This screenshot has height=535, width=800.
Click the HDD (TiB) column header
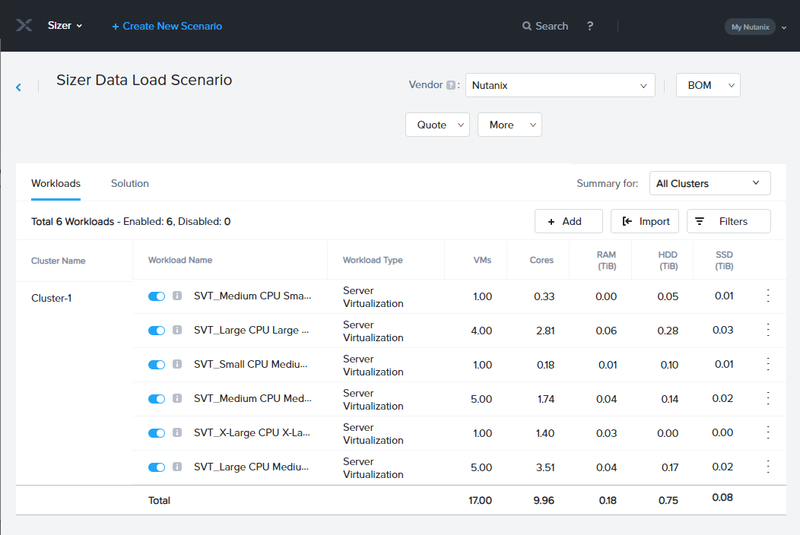click(x=668, y=260)
